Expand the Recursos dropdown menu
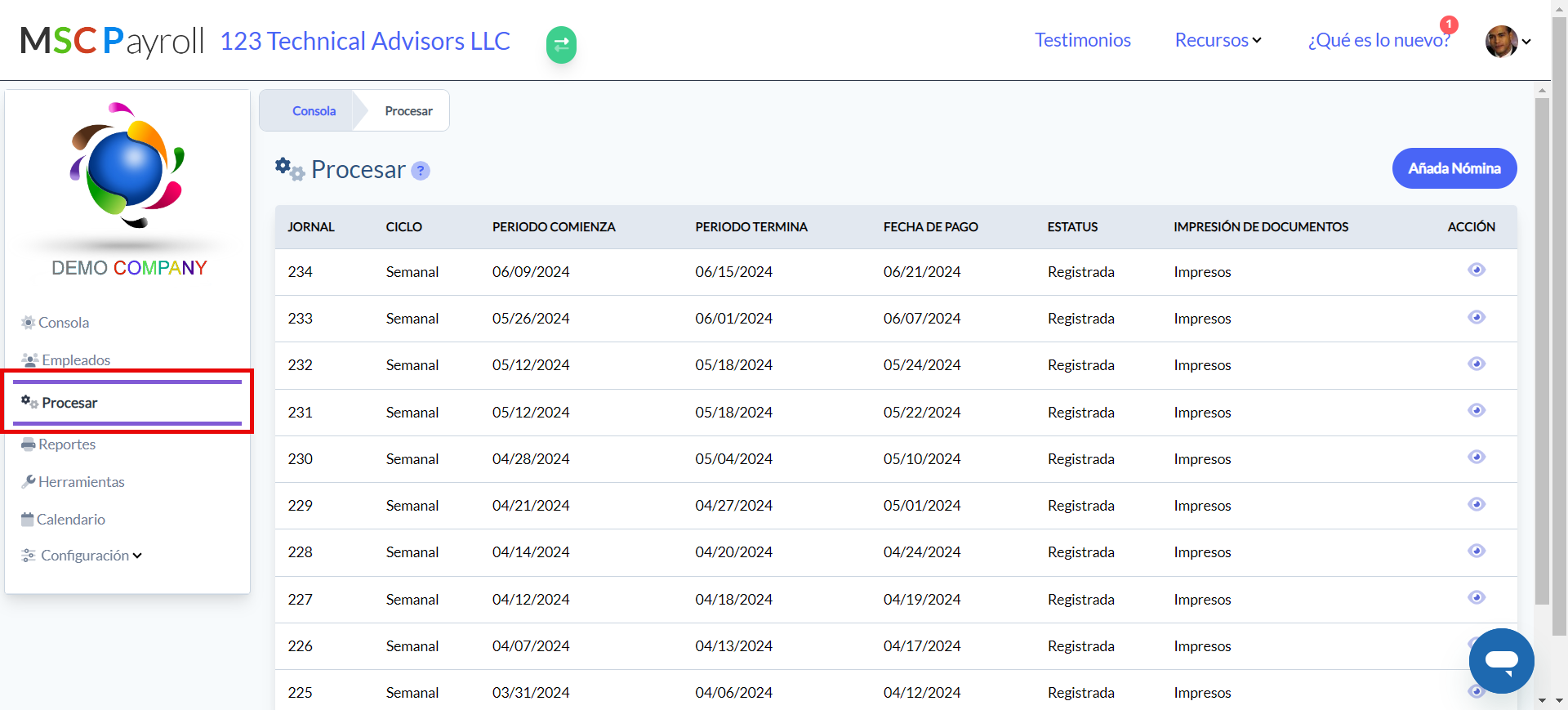Viewport: 1568px width, 710px height. (1218, 40)
